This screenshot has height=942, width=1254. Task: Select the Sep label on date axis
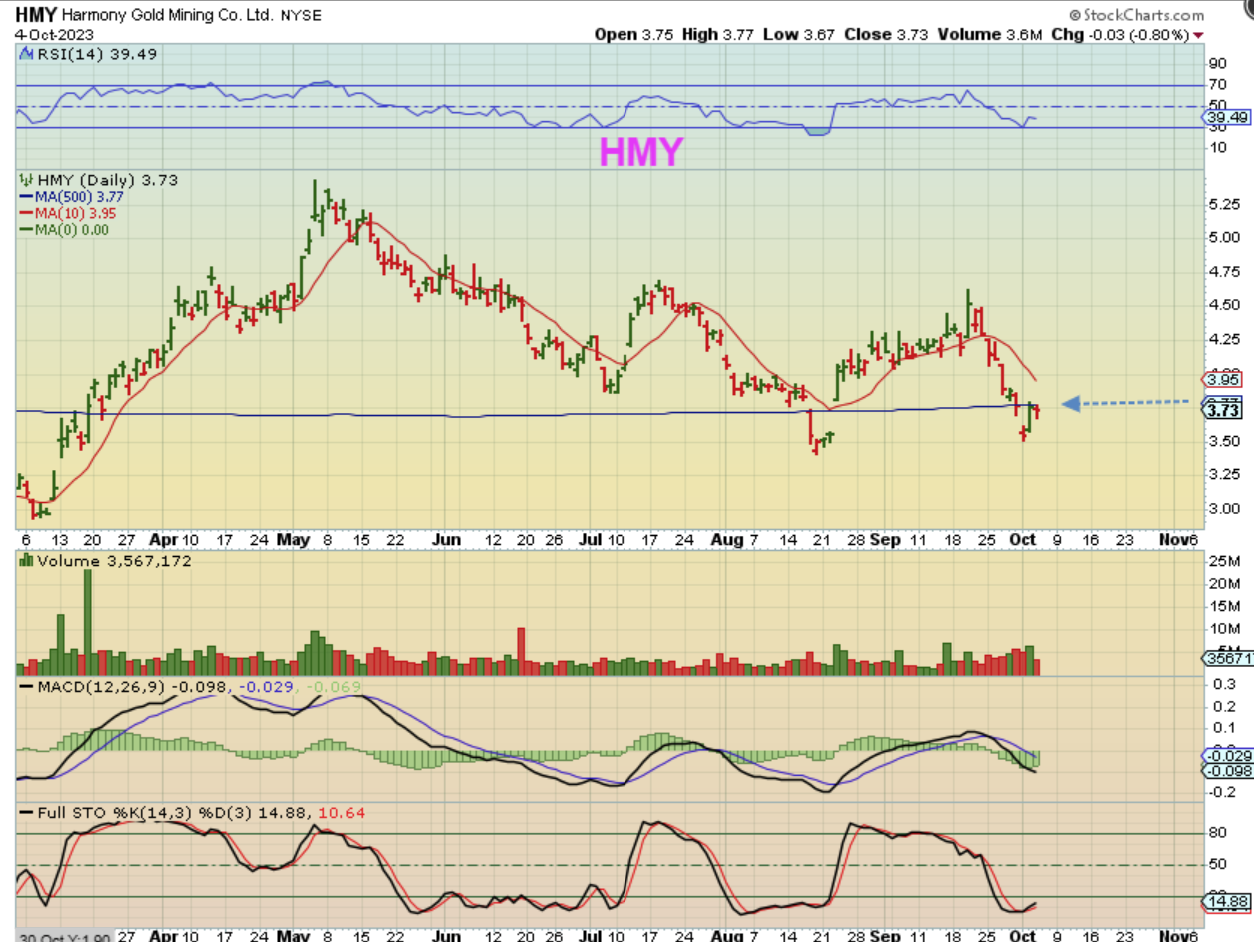click(884, 539)
